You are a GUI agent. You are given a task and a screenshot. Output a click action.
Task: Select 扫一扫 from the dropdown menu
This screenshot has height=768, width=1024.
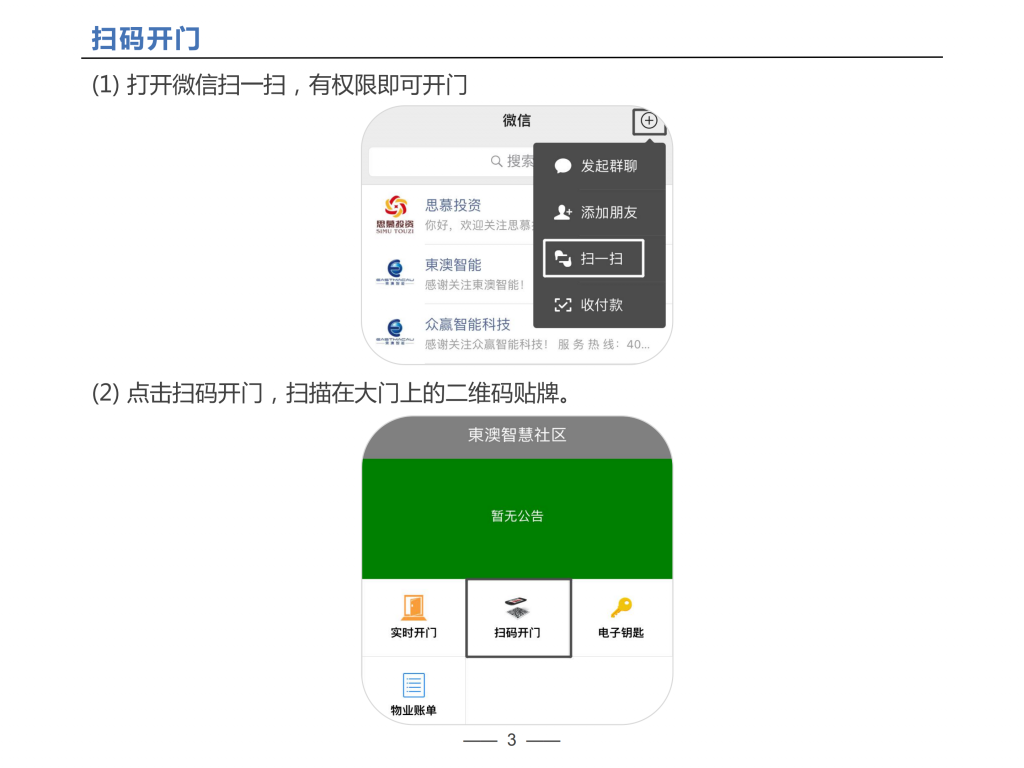594,259
